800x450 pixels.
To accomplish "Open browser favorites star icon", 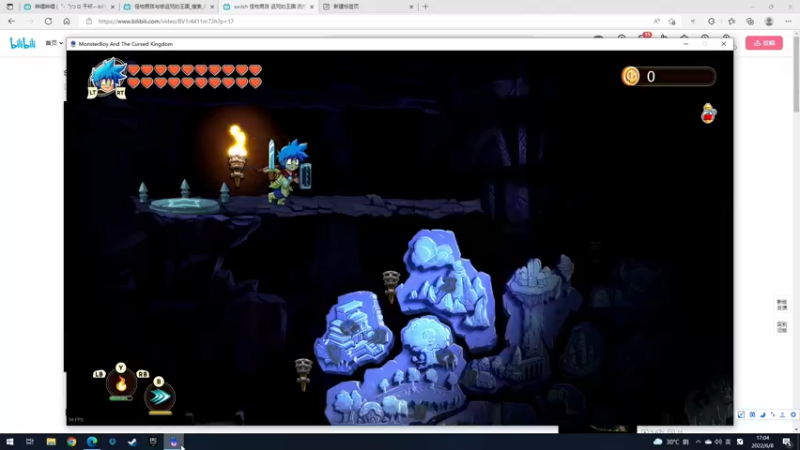I will (x=732, y=21).
